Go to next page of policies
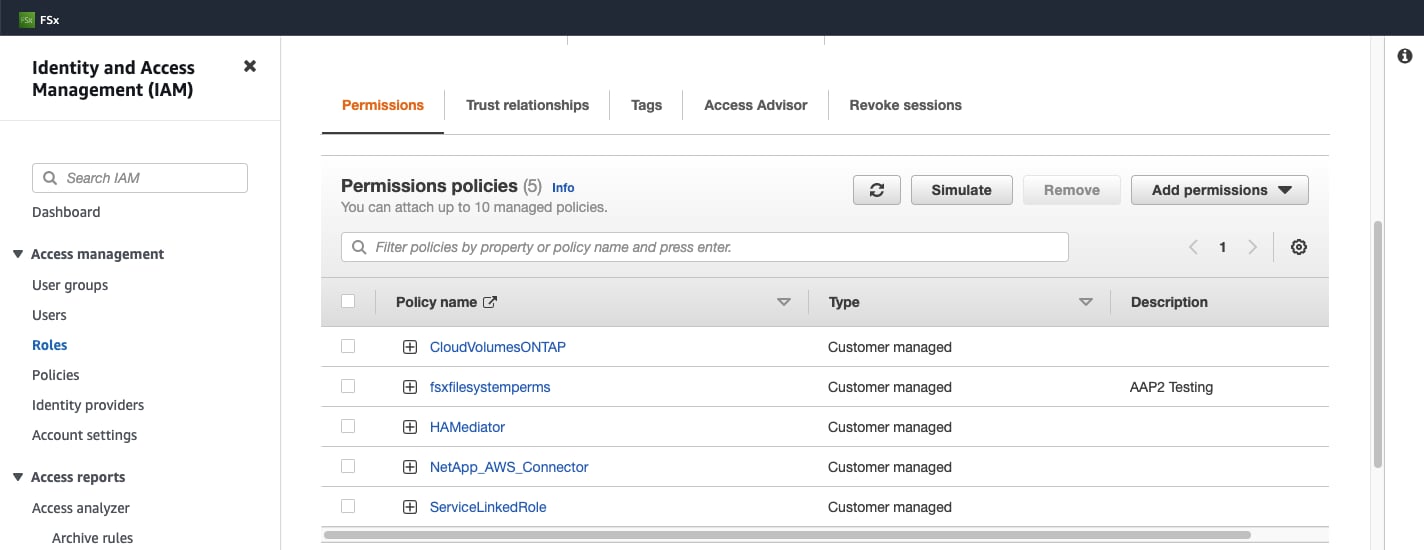 (1252, 247)
